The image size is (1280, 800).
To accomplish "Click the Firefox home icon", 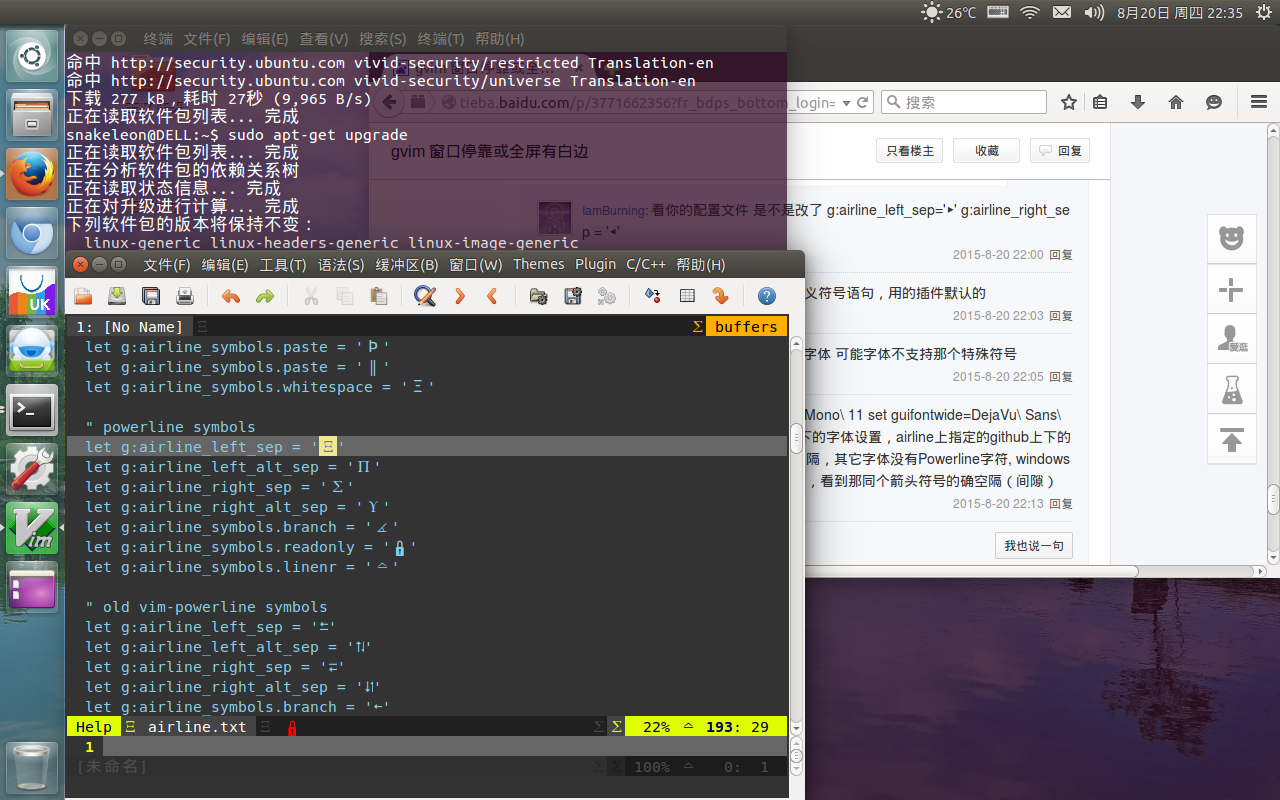I will click(x=1176, y=102).
